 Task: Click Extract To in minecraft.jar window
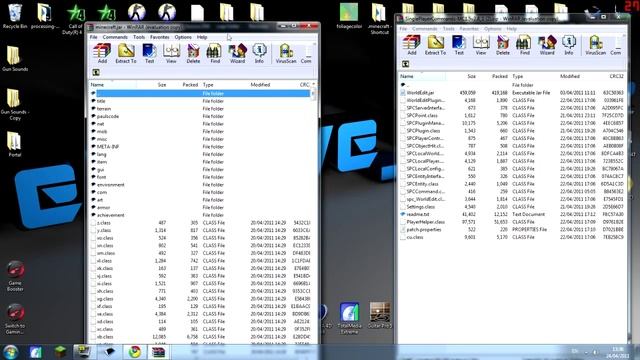pos(126,53)
